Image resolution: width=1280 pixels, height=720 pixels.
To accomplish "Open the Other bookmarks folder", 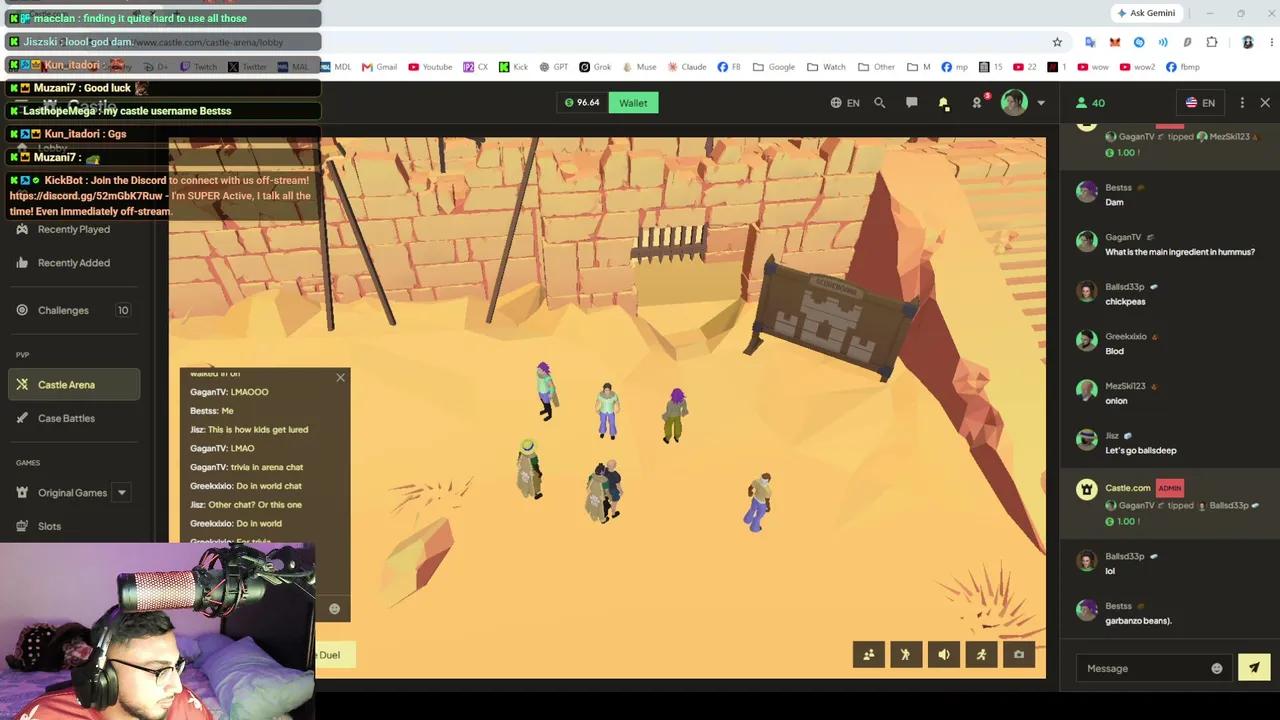I will [x=876, y=67].
